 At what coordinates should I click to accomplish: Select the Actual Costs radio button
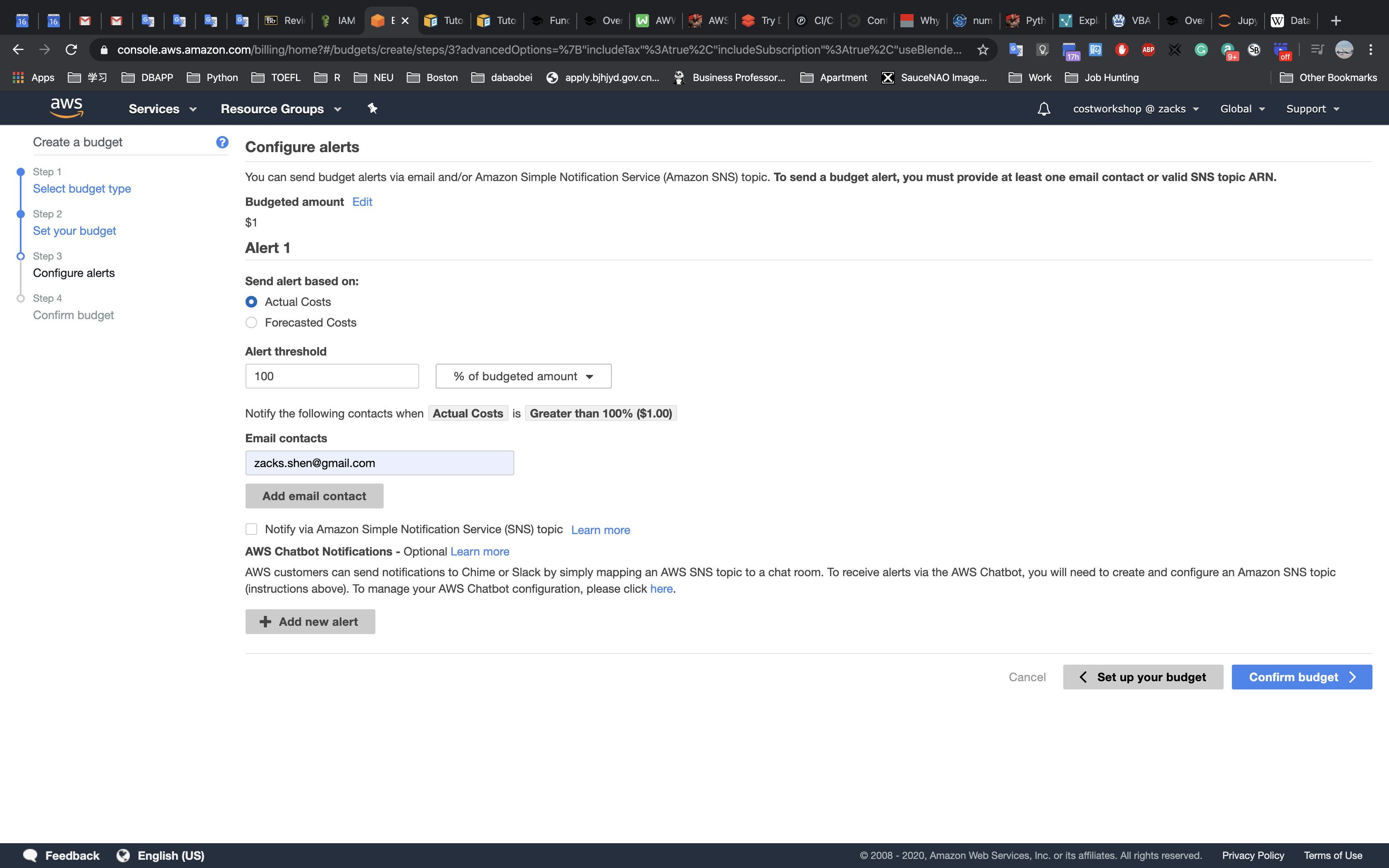click(x=251, y=302)
